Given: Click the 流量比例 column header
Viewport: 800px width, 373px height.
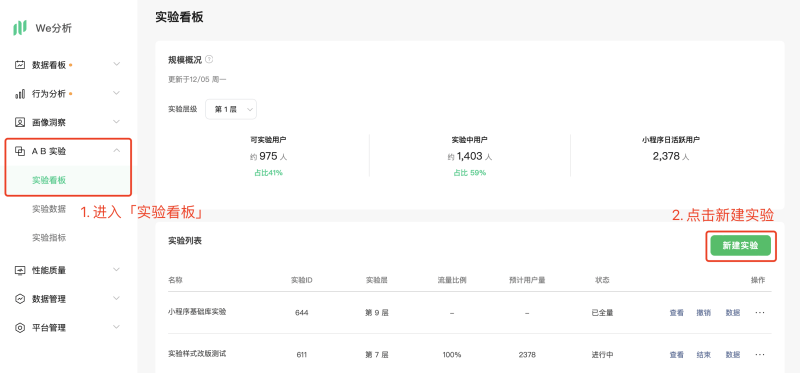Looking at the screenshot, I should coord(452,280).
